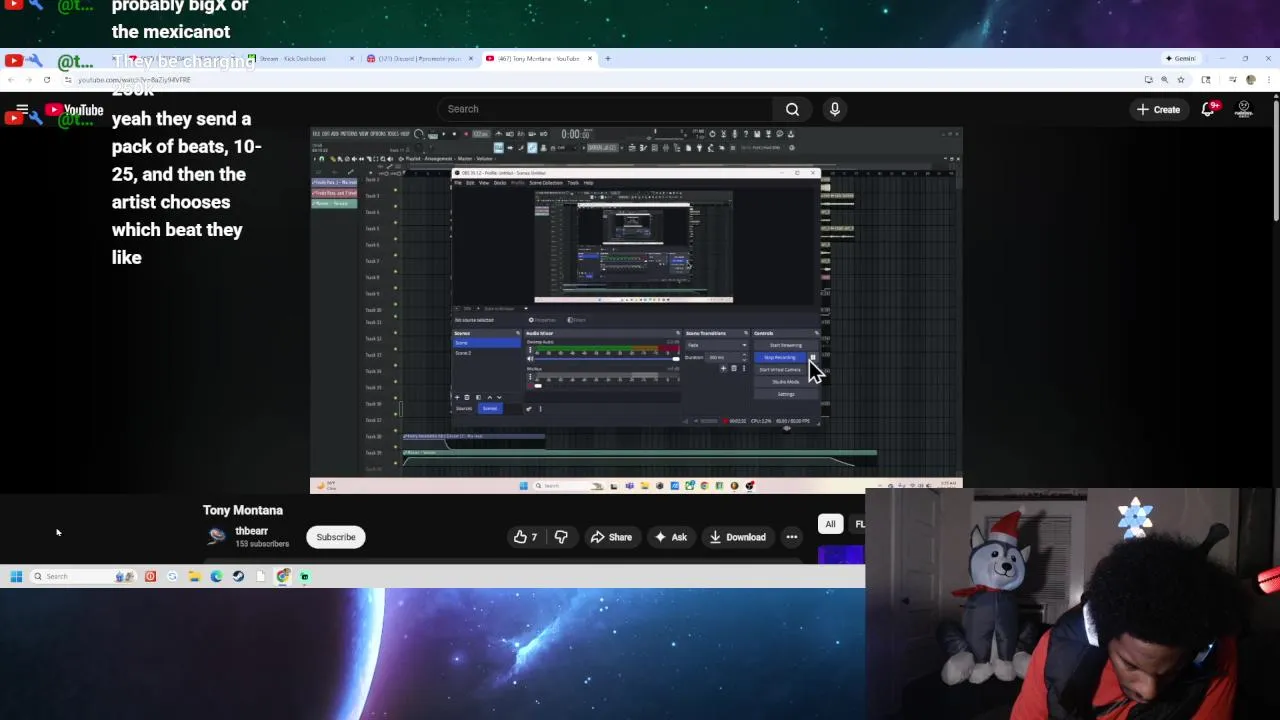Open a new browser tab
Viewport: 1280px width, 720px height.
(x=608, y=58)
